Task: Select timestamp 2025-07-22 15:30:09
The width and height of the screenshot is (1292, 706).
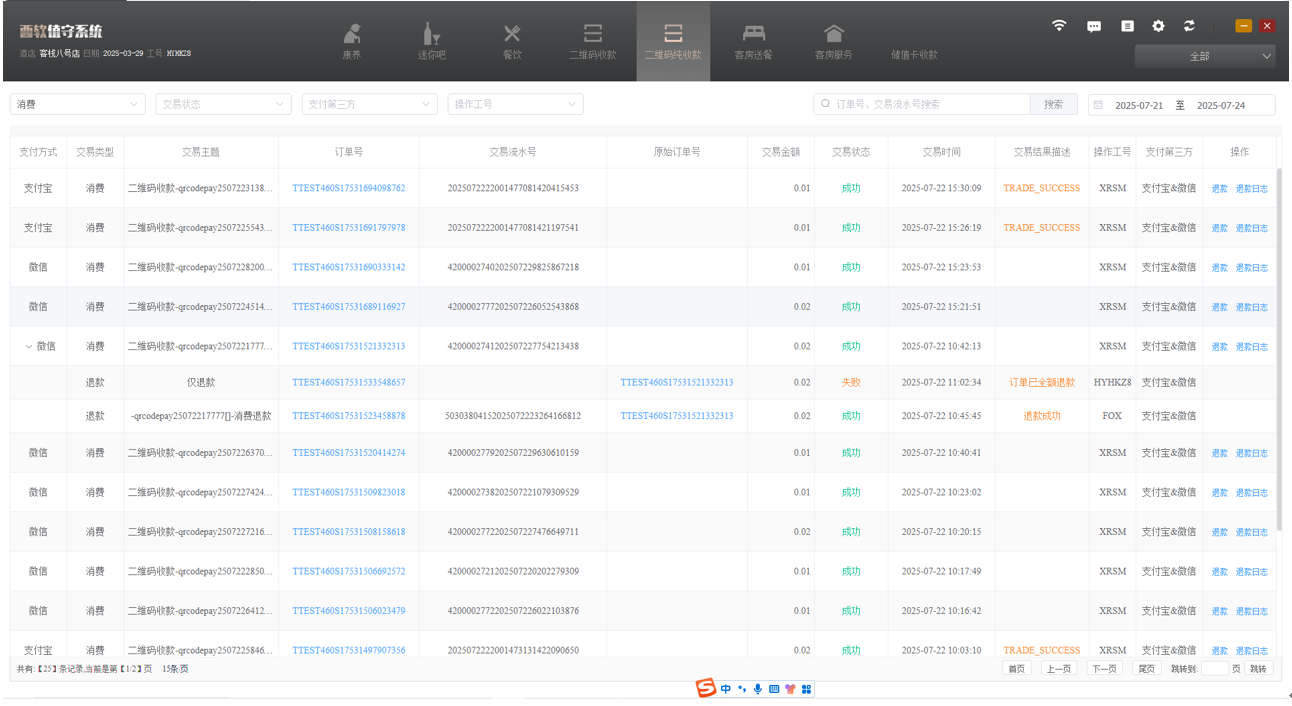Action: (941, 188)
